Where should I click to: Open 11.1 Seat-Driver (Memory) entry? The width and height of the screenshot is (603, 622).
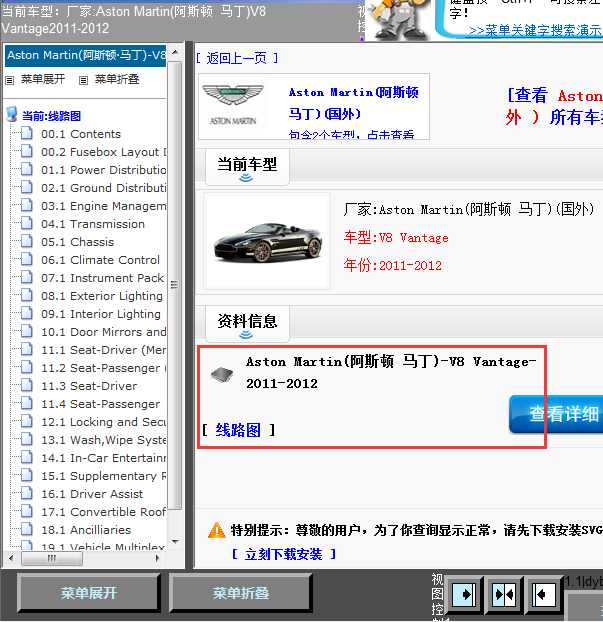[x=104, y=350]
